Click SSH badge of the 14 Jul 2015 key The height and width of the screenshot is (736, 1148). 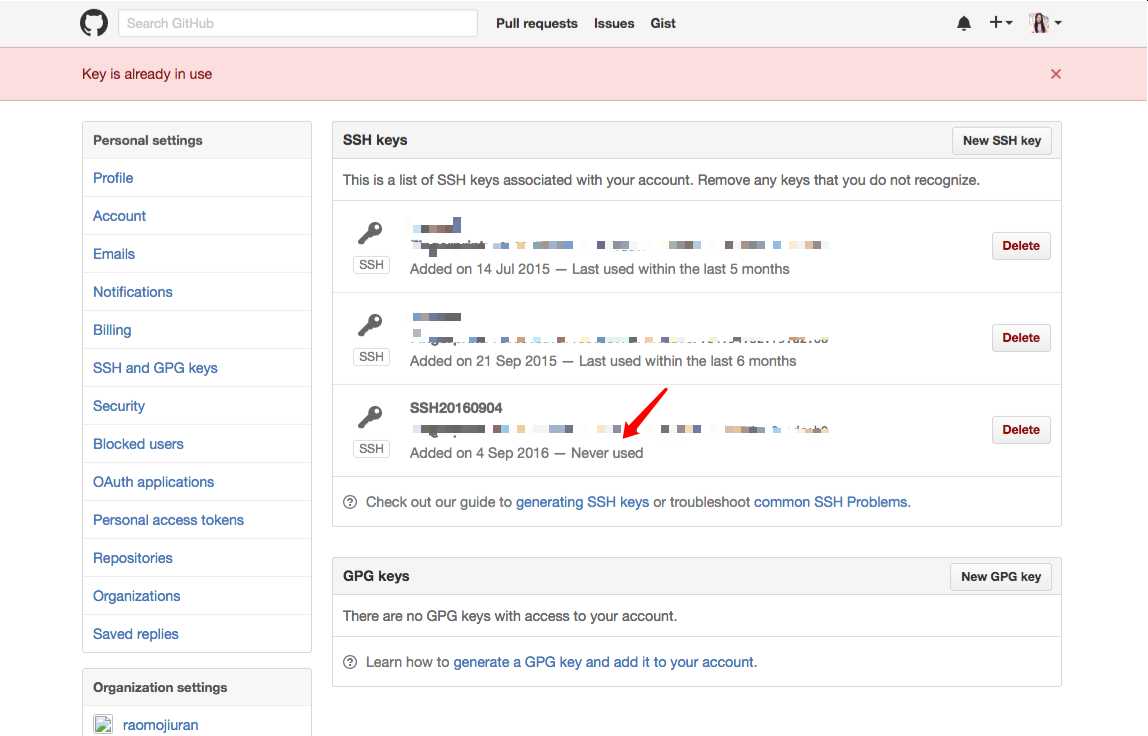pyautogui.click(x=371, y=265)
